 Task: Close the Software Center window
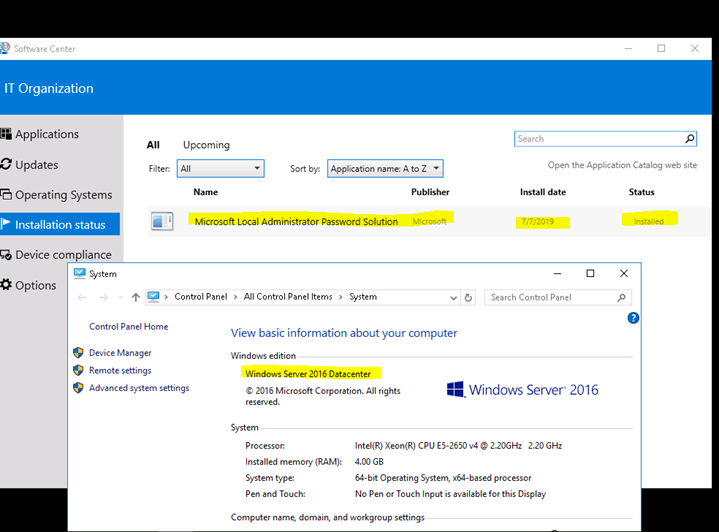point(695,48)
